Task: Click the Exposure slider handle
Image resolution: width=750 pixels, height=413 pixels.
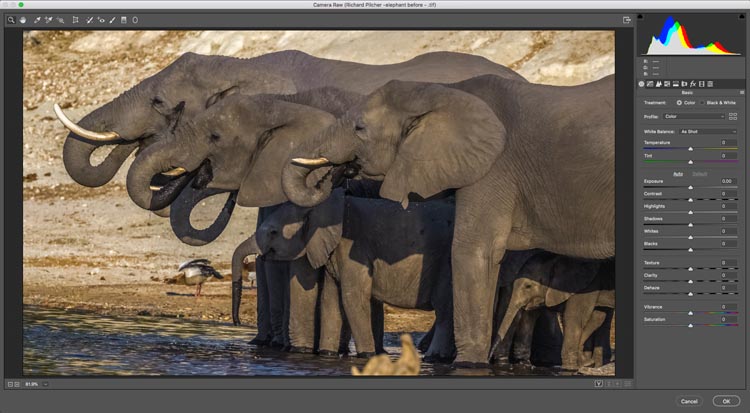Action: (690, 187)
